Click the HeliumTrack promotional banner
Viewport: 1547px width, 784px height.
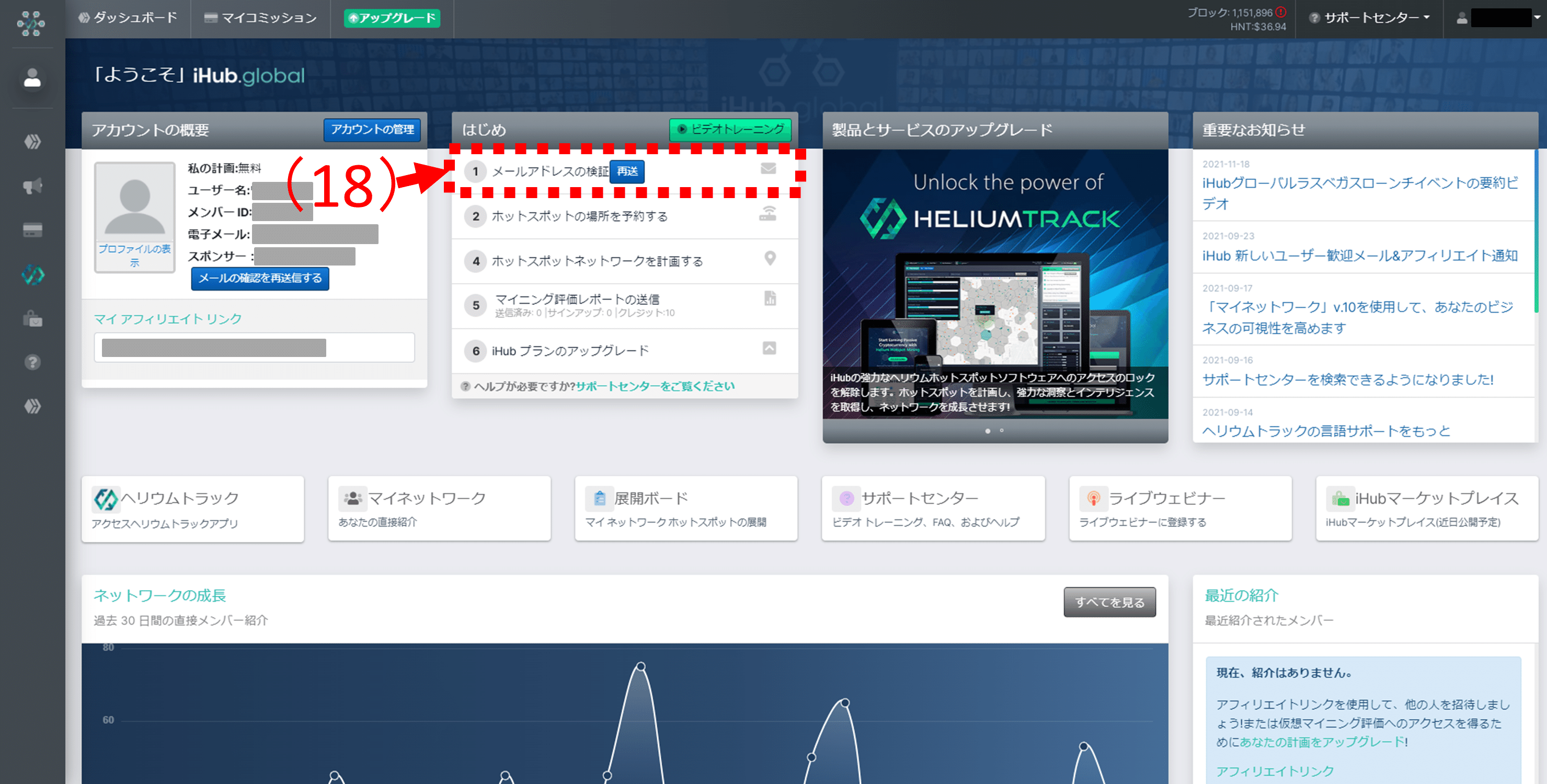[995, 284]
